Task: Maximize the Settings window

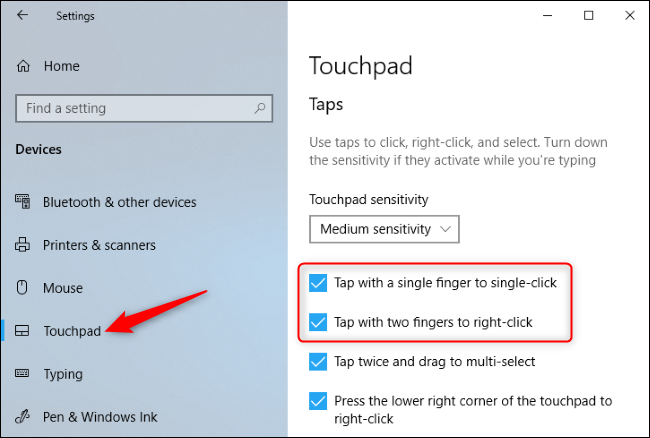Action: pyautogui.click(x=588, y=16)
